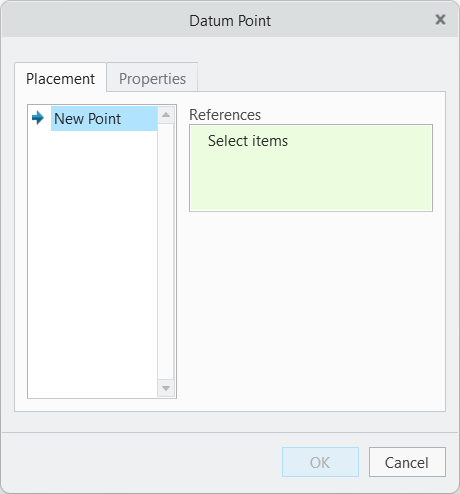
Task: Click the blue arrow beside New Point
Action: [38, 118]
